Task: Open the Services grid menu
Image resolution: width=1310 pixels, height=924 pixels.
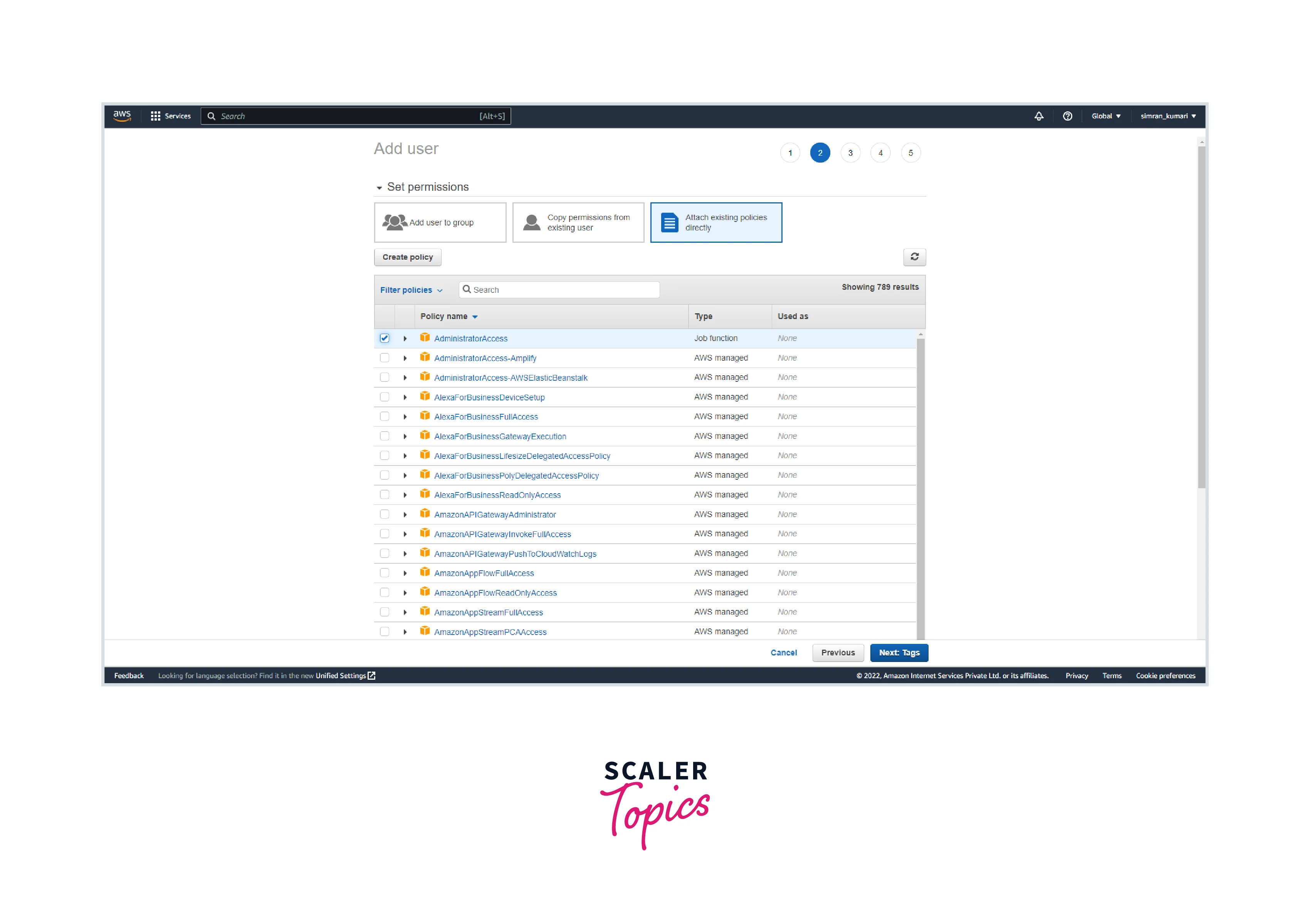Action: tap(155, 116)
